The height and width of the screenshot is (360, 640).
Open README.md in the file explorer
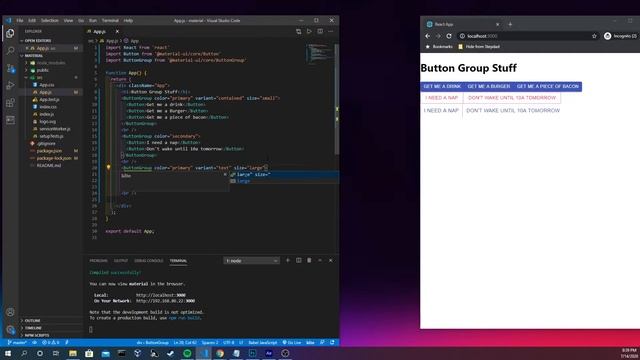pyautogui.click(x=49, y=166)
